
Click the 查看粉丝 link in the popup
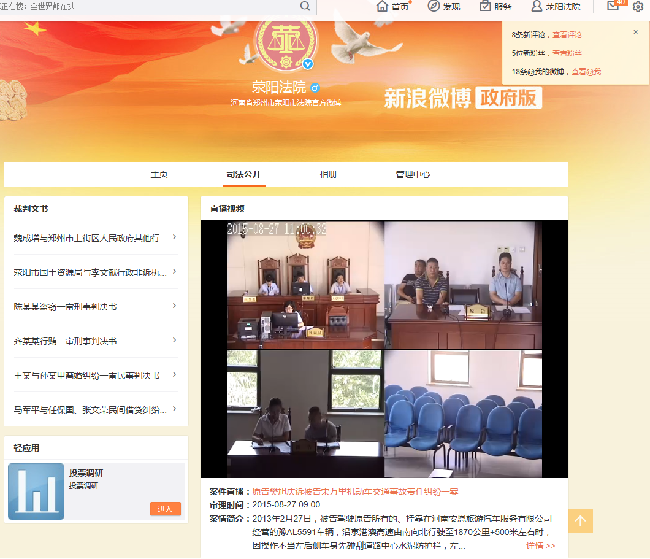point(567,53)
